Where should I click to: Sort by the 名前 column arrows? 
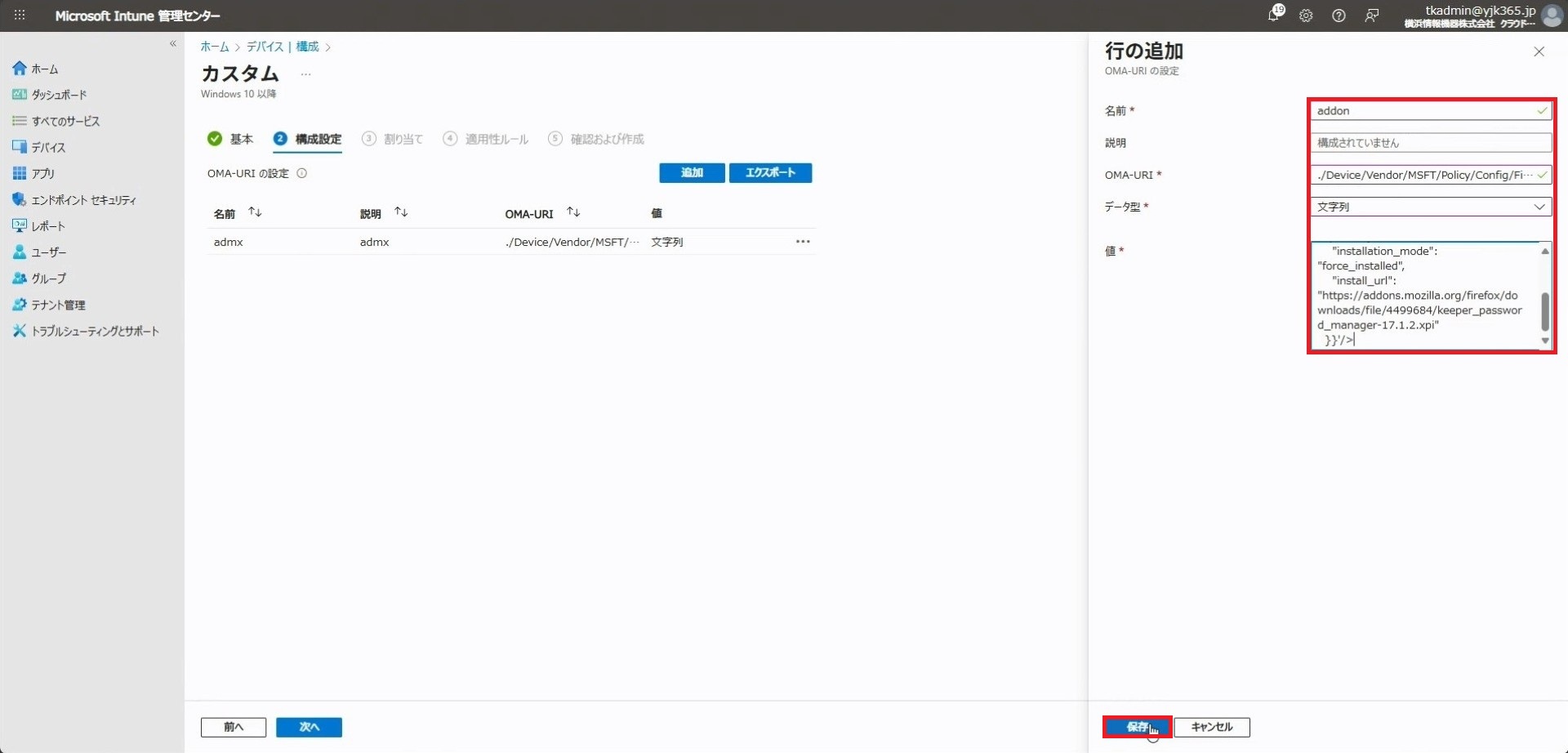click(x=255, y=212)
